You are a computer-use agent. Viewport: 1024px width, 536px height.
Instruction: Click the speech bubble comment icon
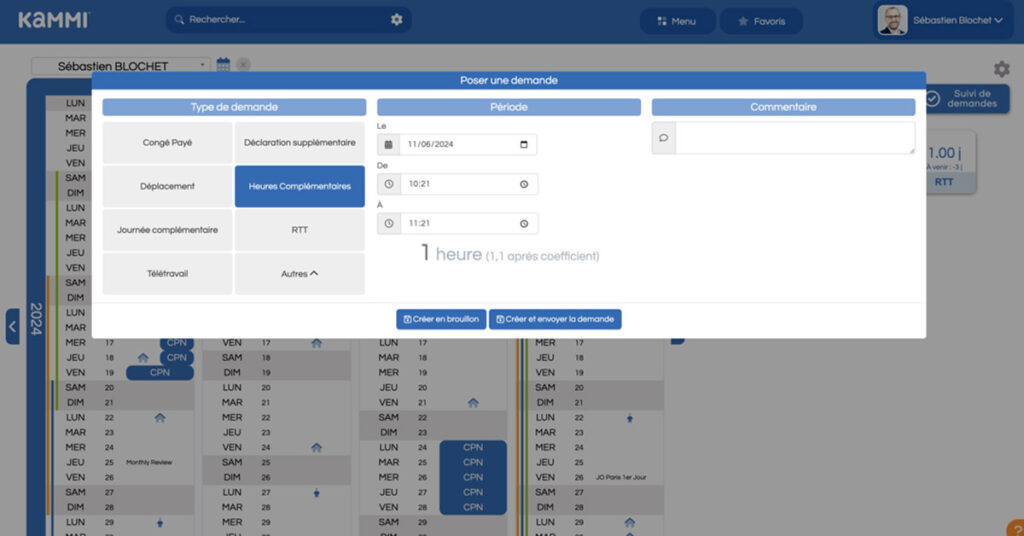663,138
